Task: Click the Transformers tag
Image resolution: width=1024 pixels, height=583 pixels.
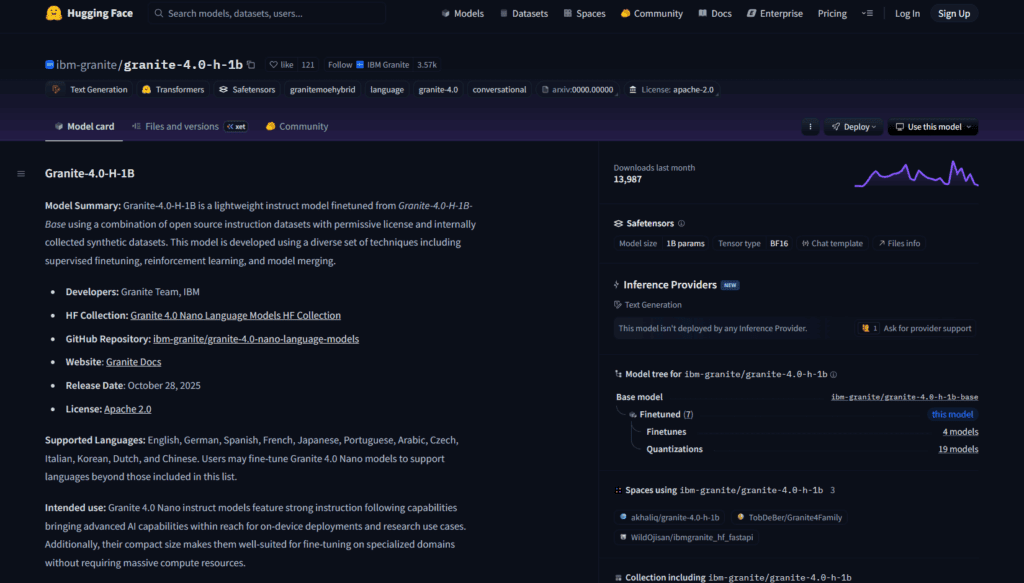Action: [173, 89]
